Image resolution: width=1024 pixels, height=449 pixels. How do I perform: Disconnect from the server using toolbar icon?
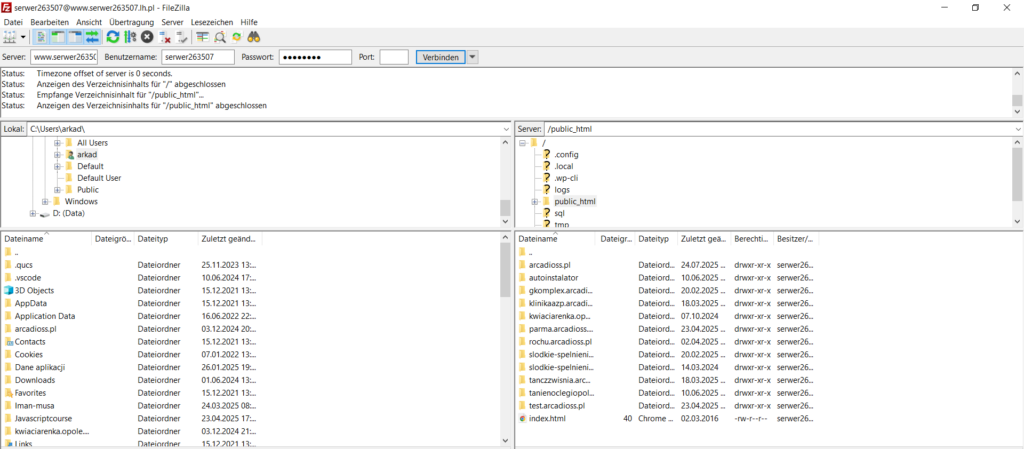coord(165,37)
